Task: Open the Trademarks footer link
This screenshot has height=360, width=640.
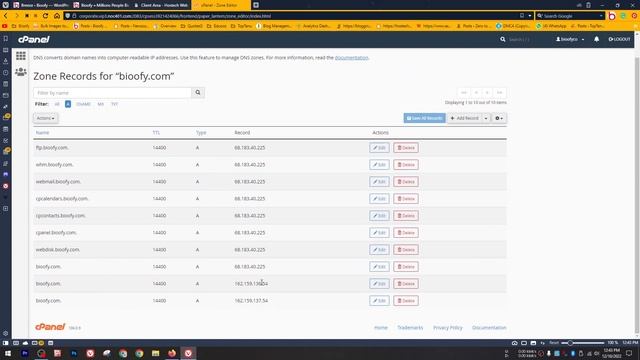Action: pos(410,328)
